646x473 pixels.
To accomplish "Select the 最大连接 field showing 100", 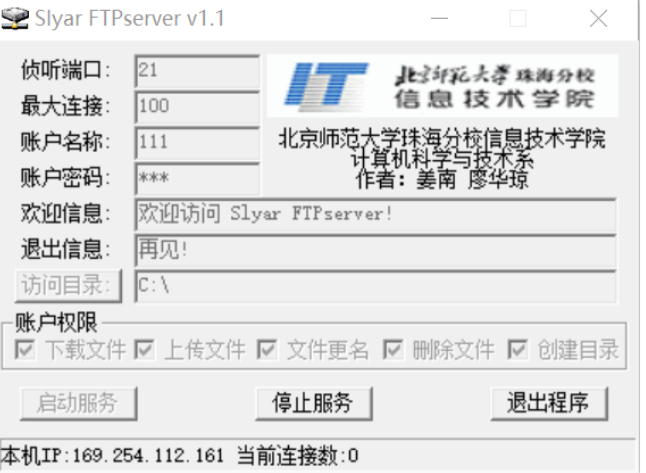I will click(x=197, y=107).
